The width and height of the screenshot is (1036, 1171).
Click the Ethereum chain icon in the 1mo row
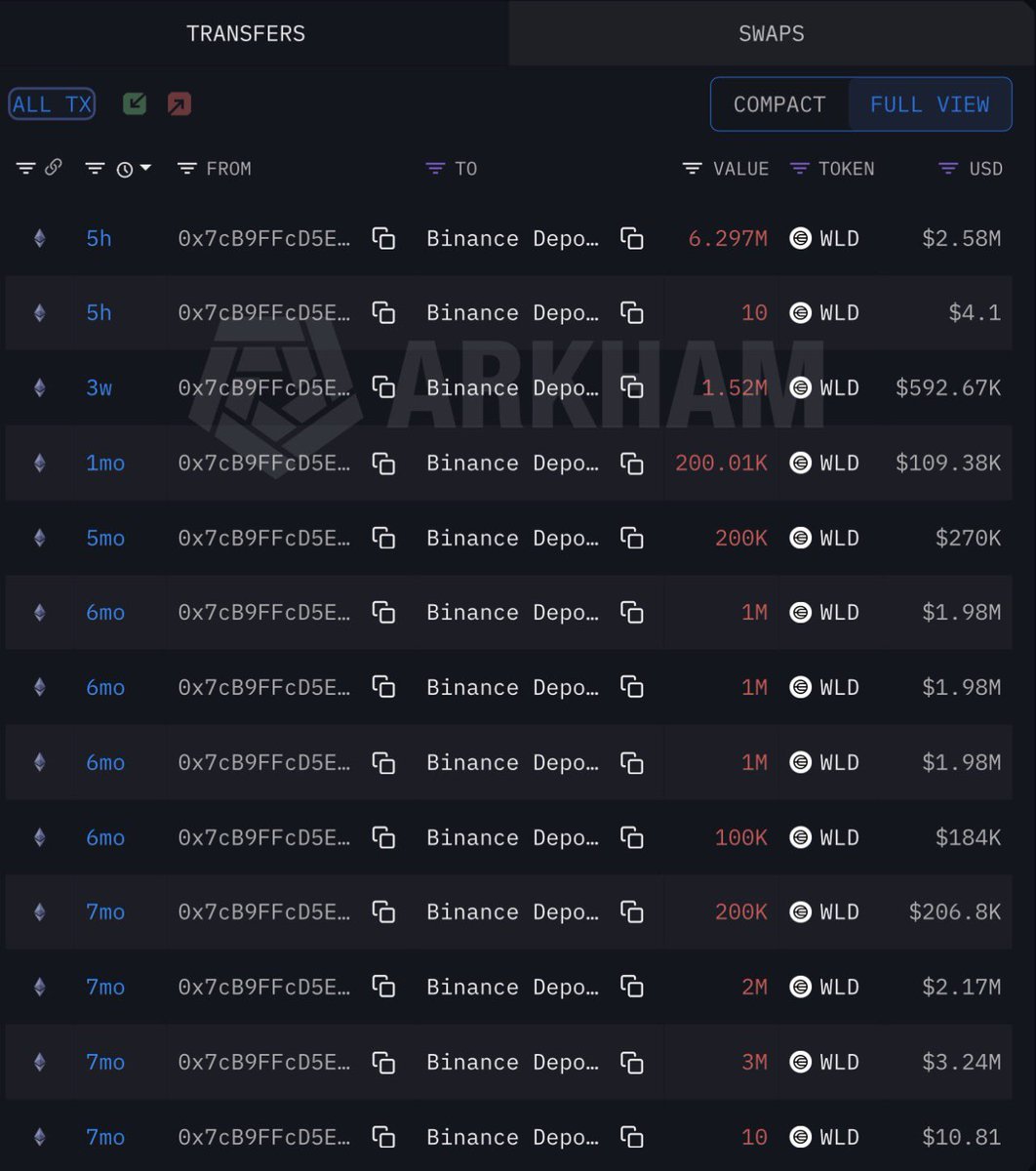39,463
